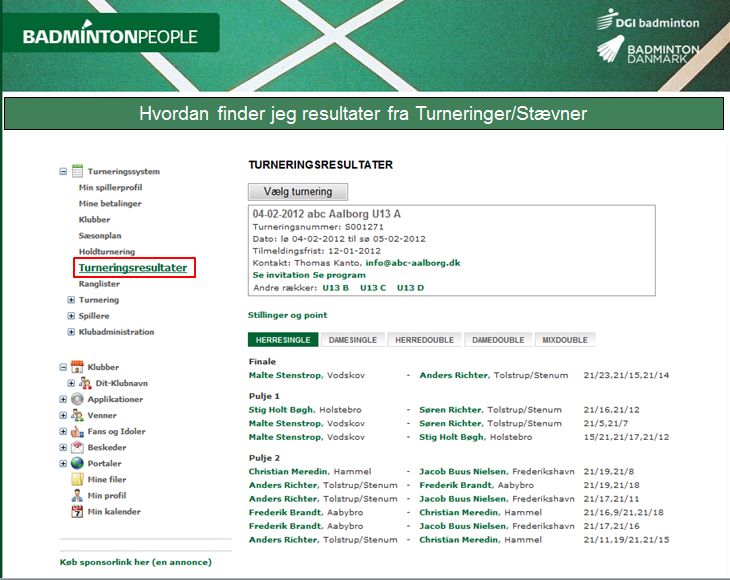This screenshot has width=730, height=580.
Task: Click the Venner people icon
Action: (x=78, y=415)
